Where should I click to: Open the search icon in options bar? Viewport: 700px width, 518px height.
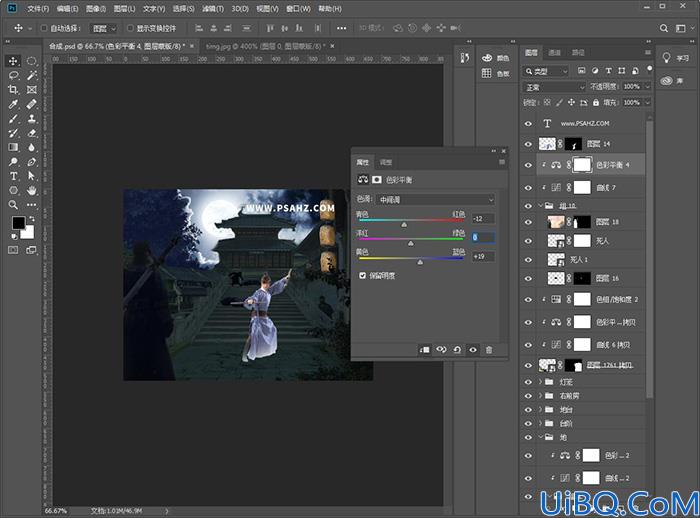pyautogui.click(x=664, y=28)
